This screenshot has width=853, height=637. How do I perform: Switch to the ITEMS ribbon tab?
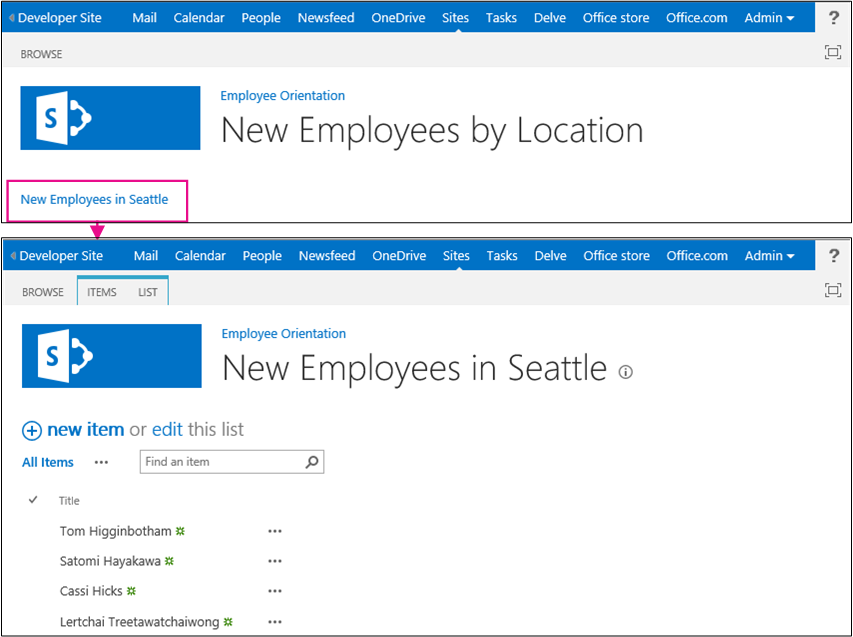click(101, 292)
